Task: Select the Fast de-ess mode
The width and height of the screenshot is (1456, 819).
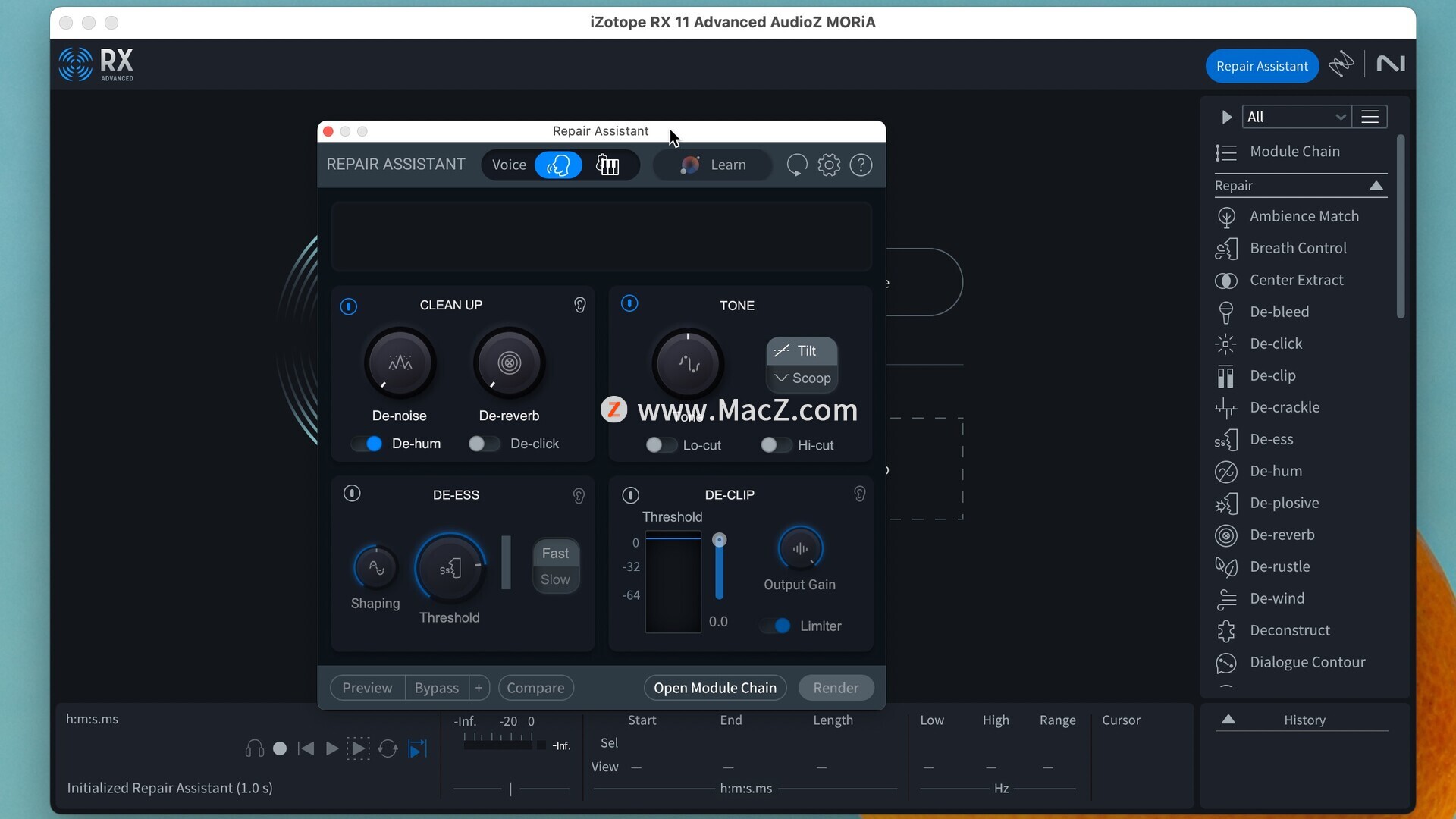Action: [555, 553]
